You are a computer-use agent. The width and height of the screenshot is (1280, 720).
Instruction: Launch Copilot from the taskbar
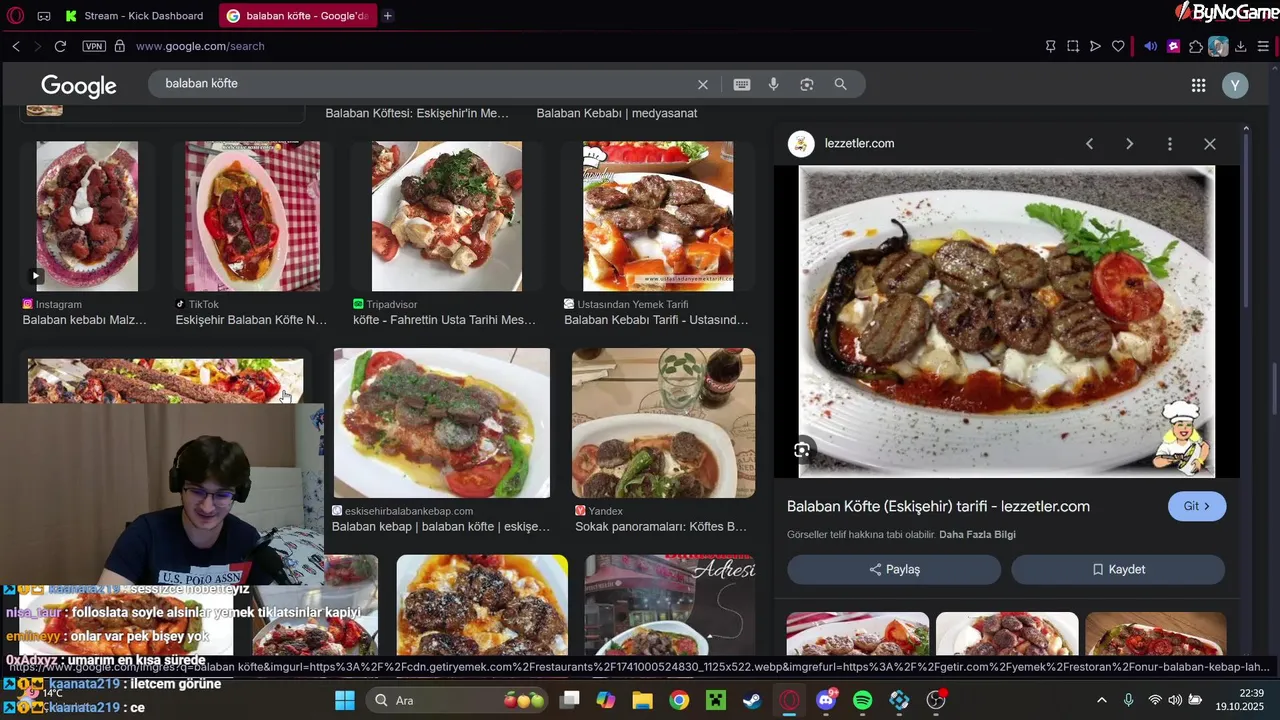[x=606, y=700]
